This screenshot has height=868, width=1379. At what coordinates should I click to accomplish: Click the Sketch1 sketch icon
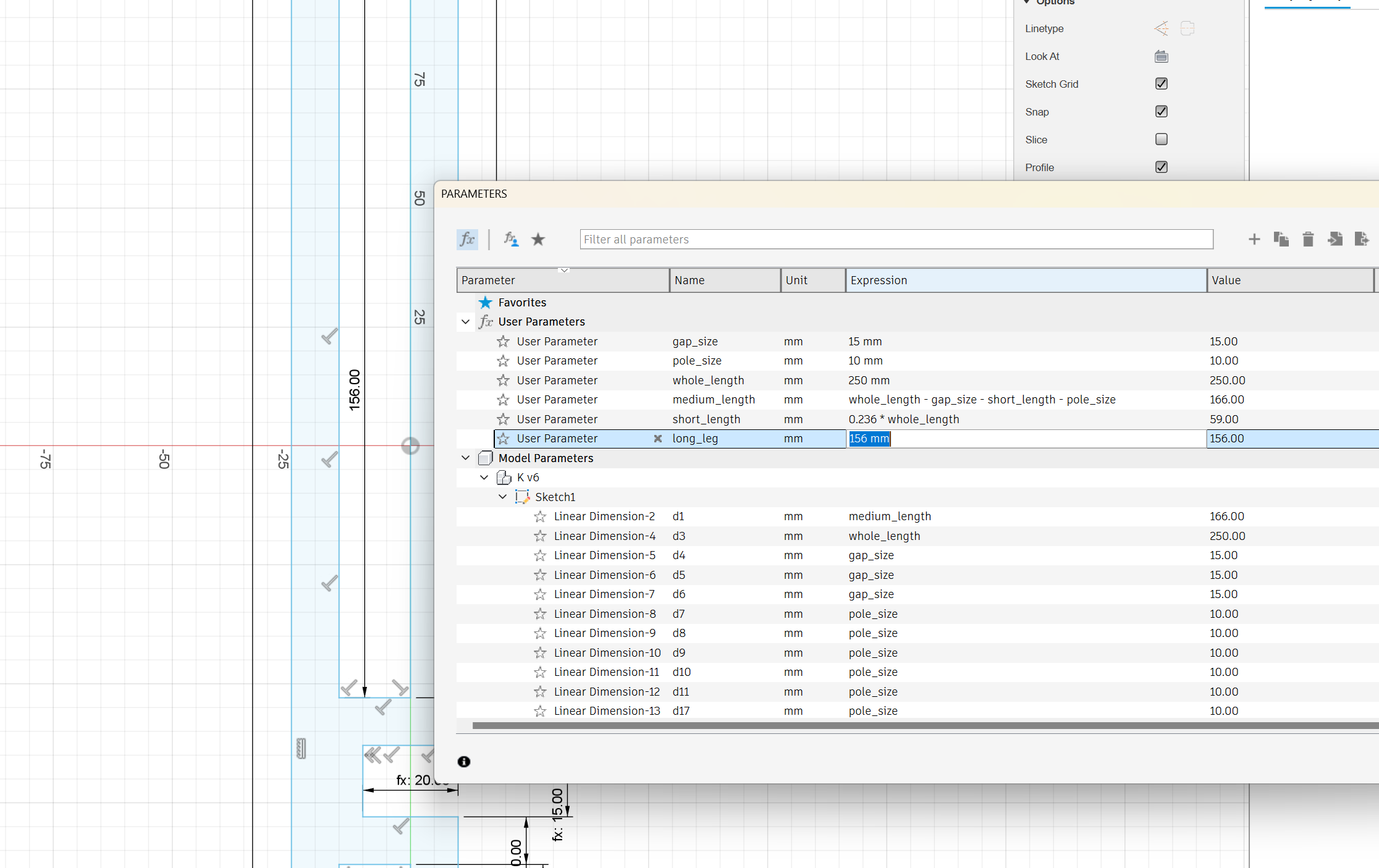pyautogui.click(x=523, y=497)
